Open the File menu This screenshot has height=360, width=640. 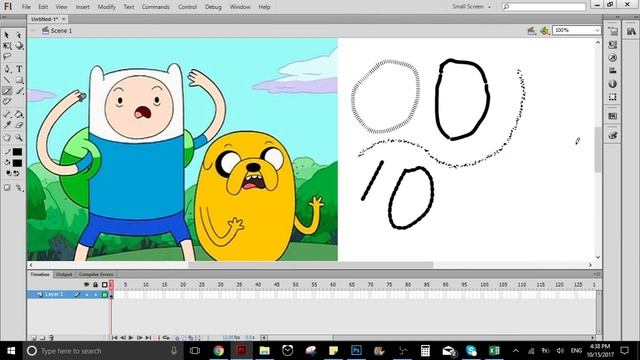26,7
